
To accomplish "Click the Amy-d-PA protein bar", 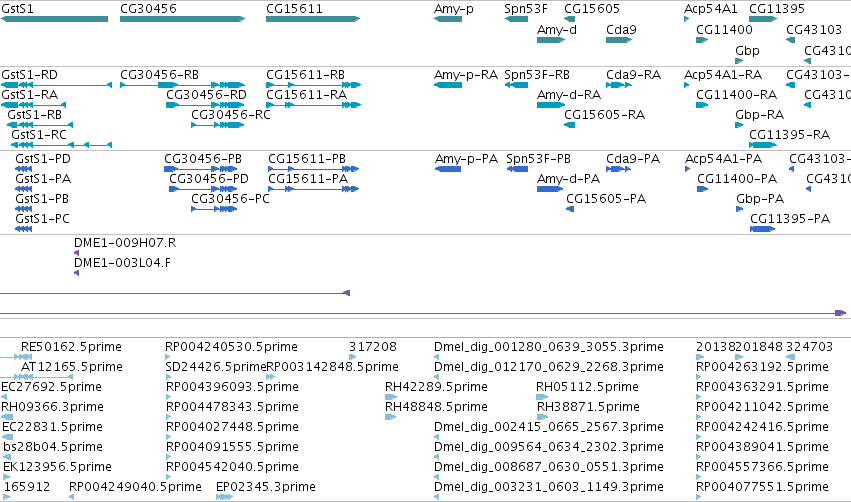I will point(550,189).
